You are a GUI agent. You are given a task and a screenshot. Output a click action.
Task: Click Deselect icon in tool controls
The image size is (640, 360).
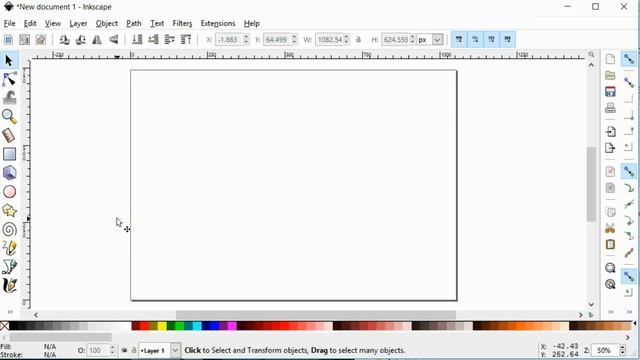(x=40, y=40)
